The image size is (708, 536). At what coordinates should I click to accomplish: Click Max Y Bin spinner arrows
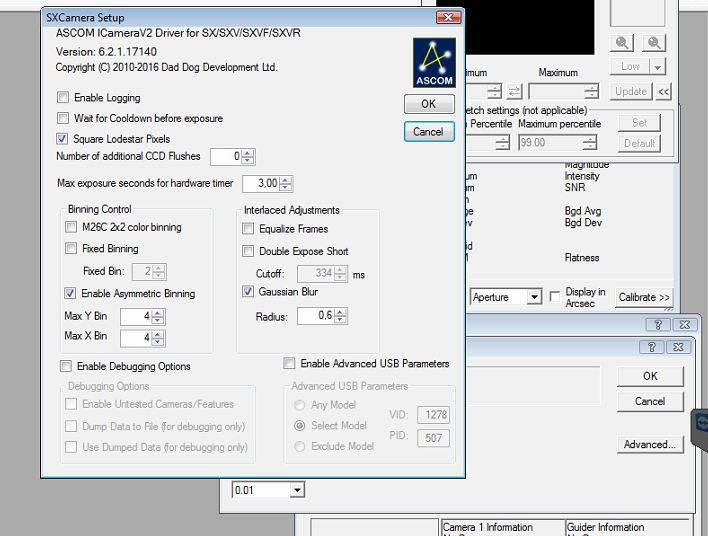[x=157, y=317]
